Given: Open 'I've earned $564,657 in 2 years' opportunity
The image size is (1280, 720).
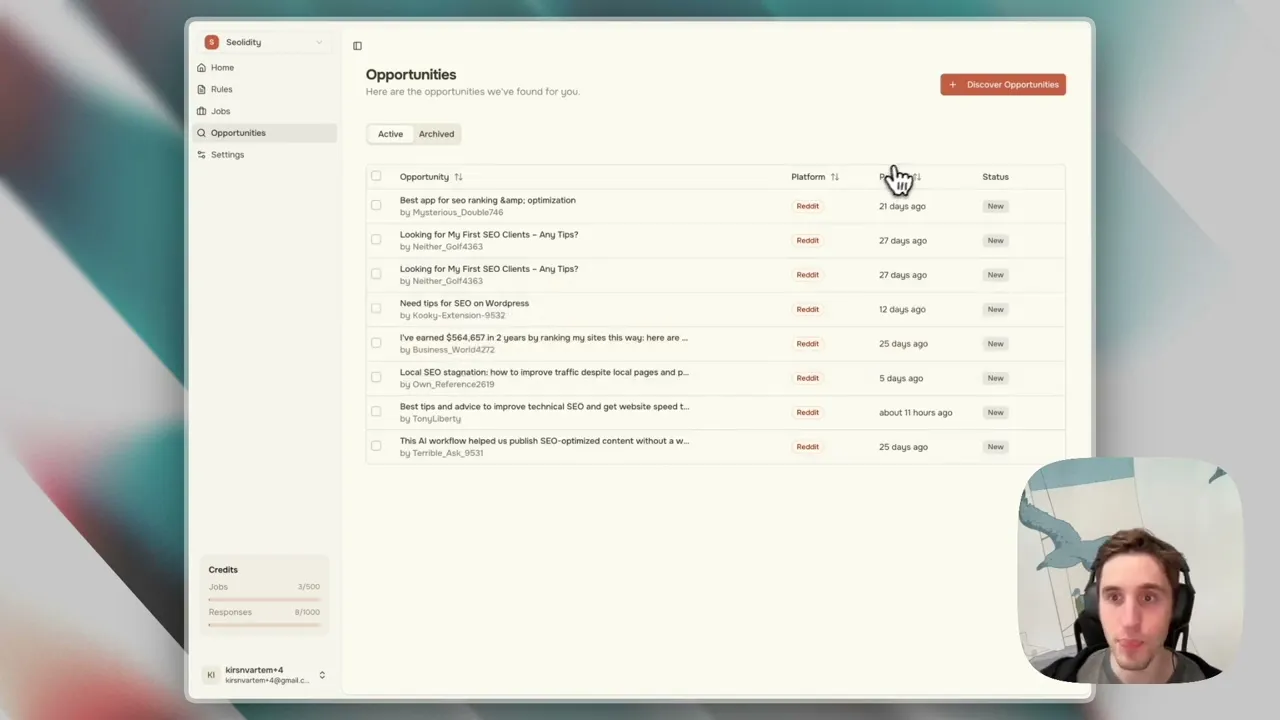Looking at the screenshot, I should tap(544, 338).
